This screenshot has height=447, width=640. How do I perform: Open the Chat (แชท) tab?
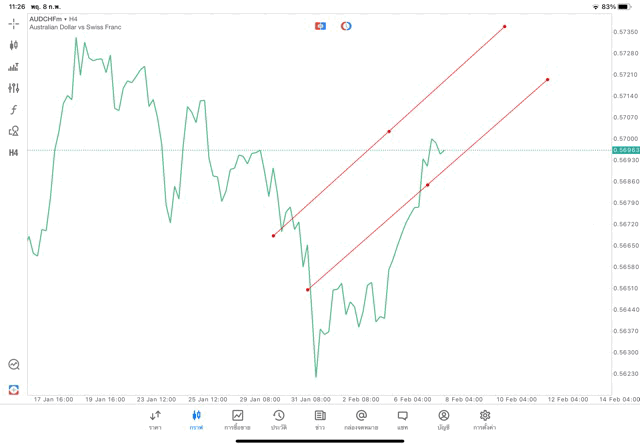tap(402, 420)
